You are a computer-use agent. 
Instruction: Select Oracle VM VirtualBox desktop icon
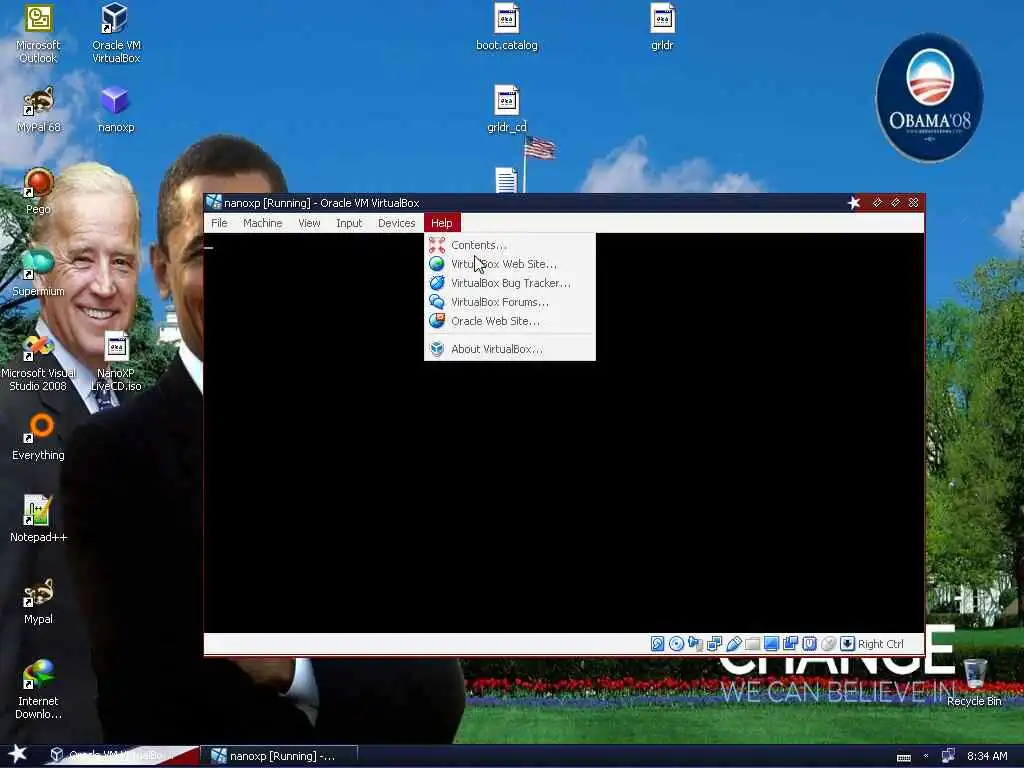(x=116, y=33)
